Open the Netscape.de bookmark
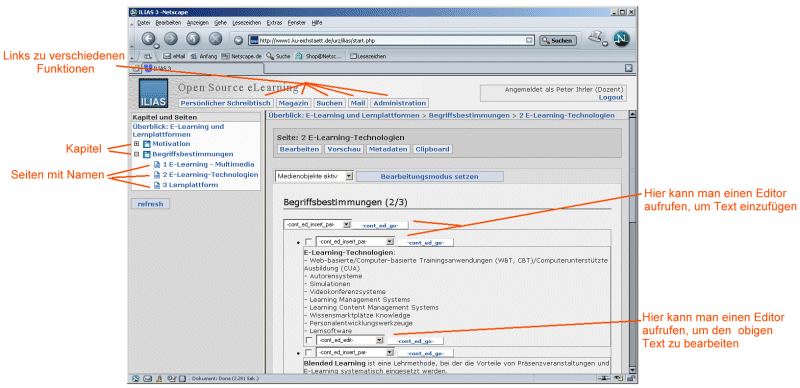The width and height of the screenshot is (800, 388). (x=242, y=56)
